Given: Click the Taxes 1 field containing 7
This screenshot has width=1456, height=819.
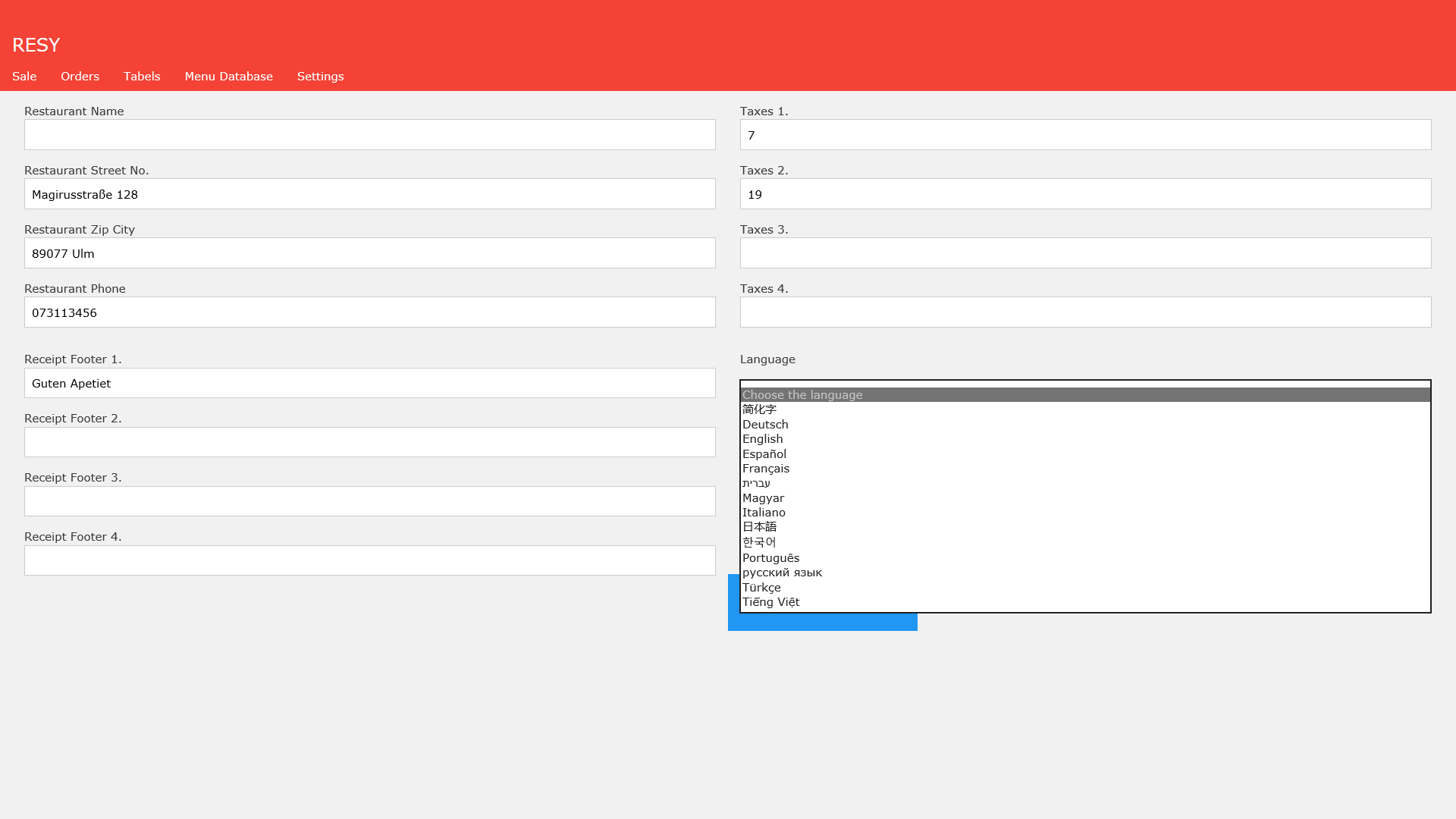Looking at the screenshot, I should (x=1085, y=135).
